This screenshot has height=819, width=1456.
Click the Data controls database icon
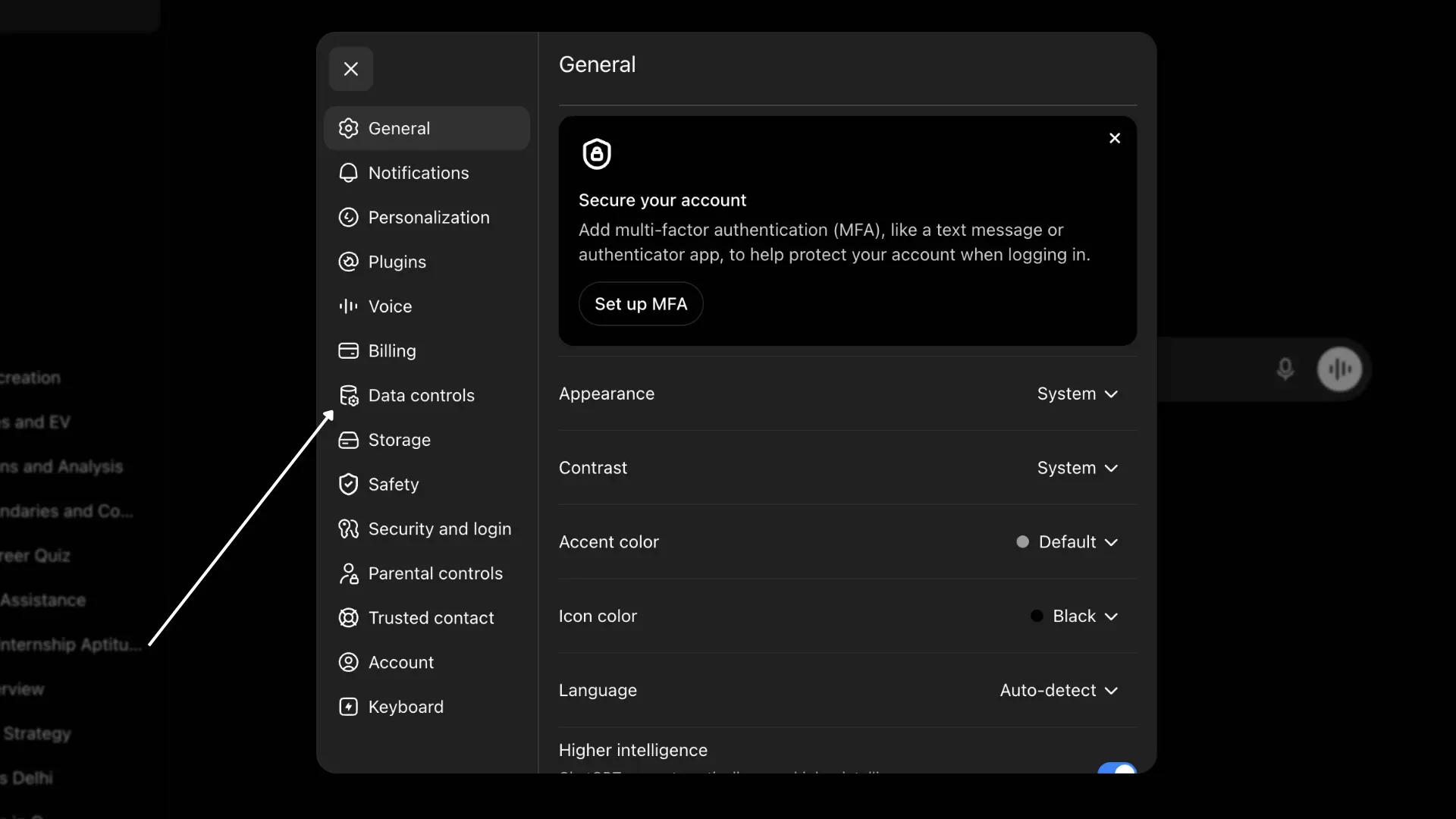(348, 395)
